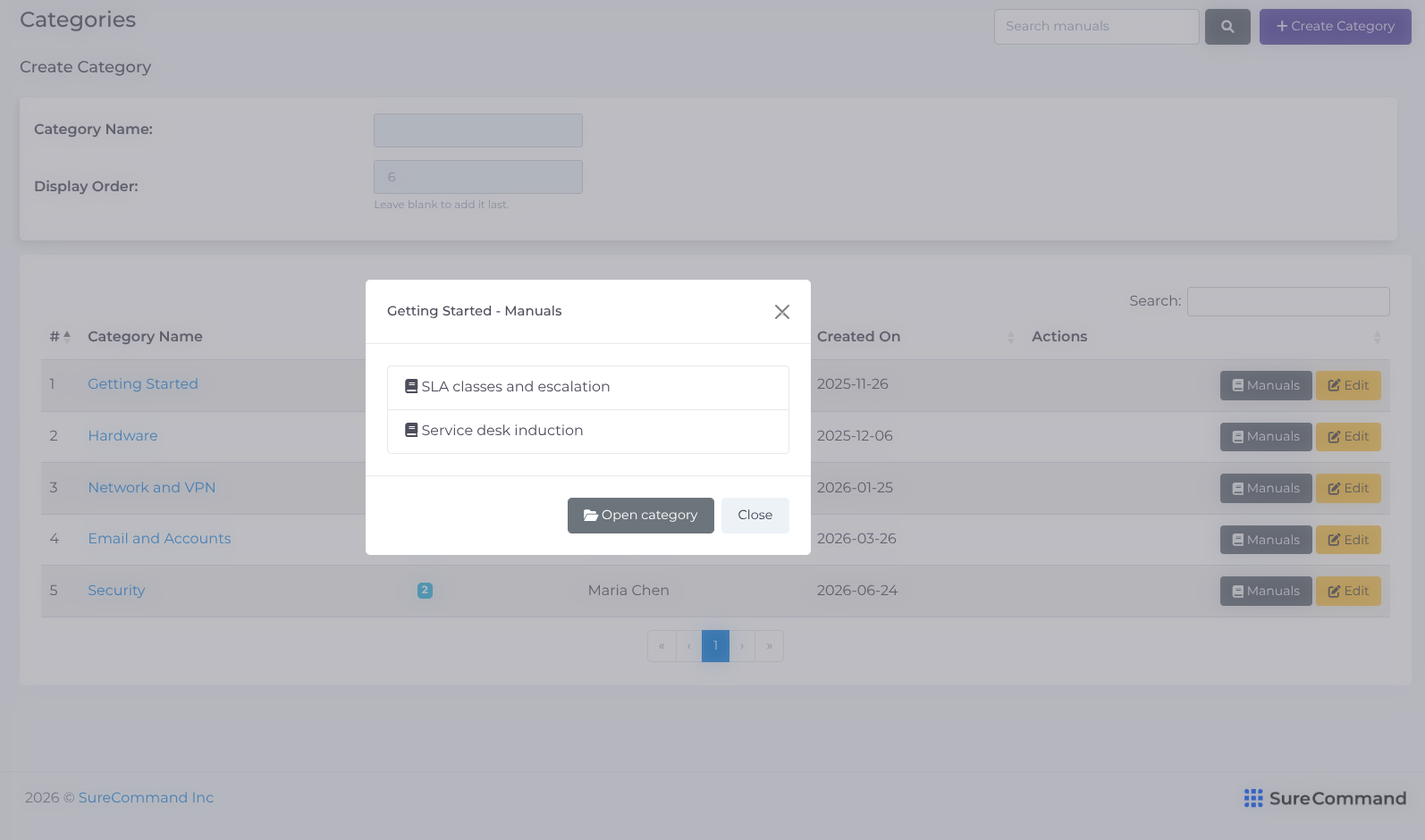Sort table by the # column
The width and height of the screenshot is (1425, 840).
pos(60,337)
